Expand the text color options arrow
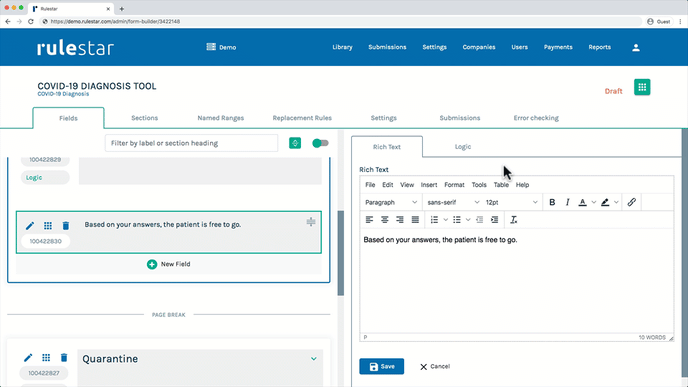The width and height of the screenshot is (688, 387). (x=593, y=202)
